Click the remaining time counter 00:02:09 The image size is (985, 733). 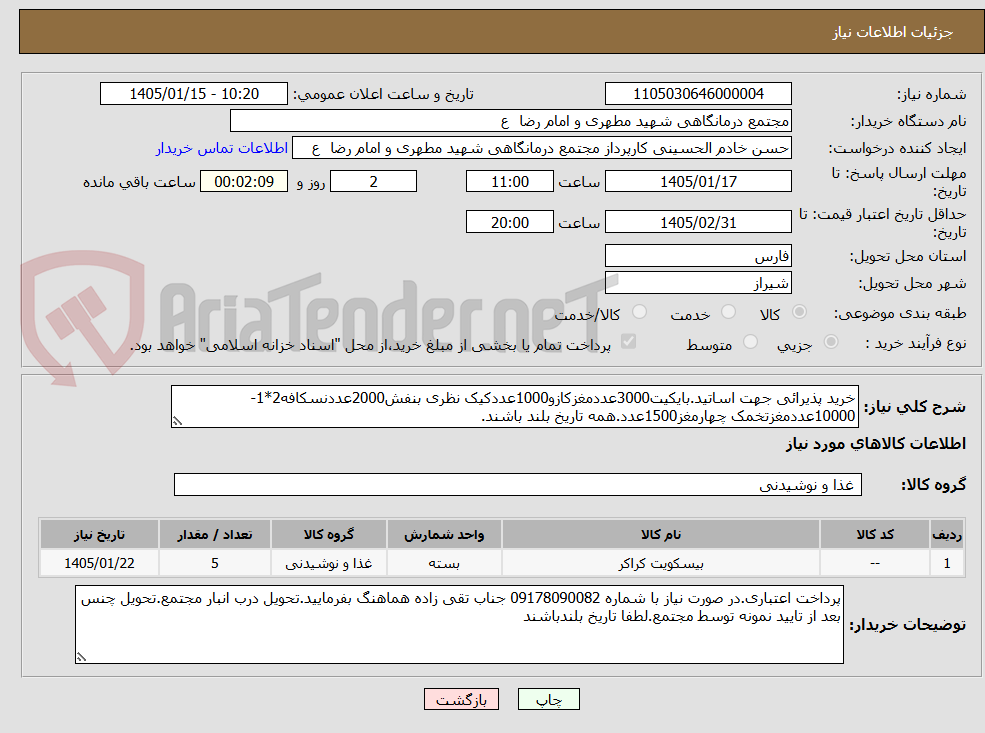244,182
